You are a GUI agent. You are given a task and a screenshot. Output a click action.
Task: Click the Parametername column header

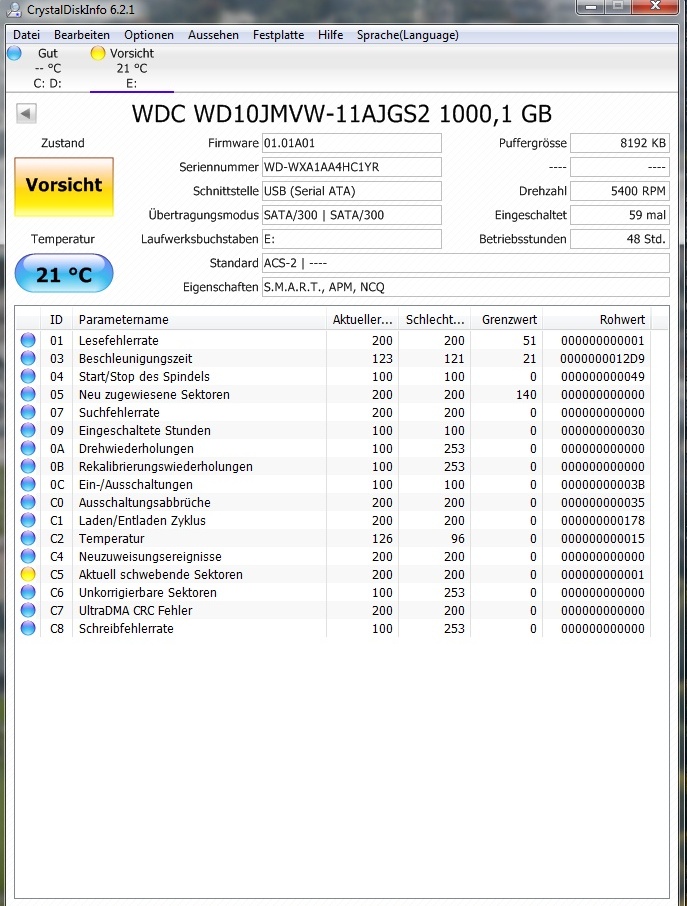point(199,320)
